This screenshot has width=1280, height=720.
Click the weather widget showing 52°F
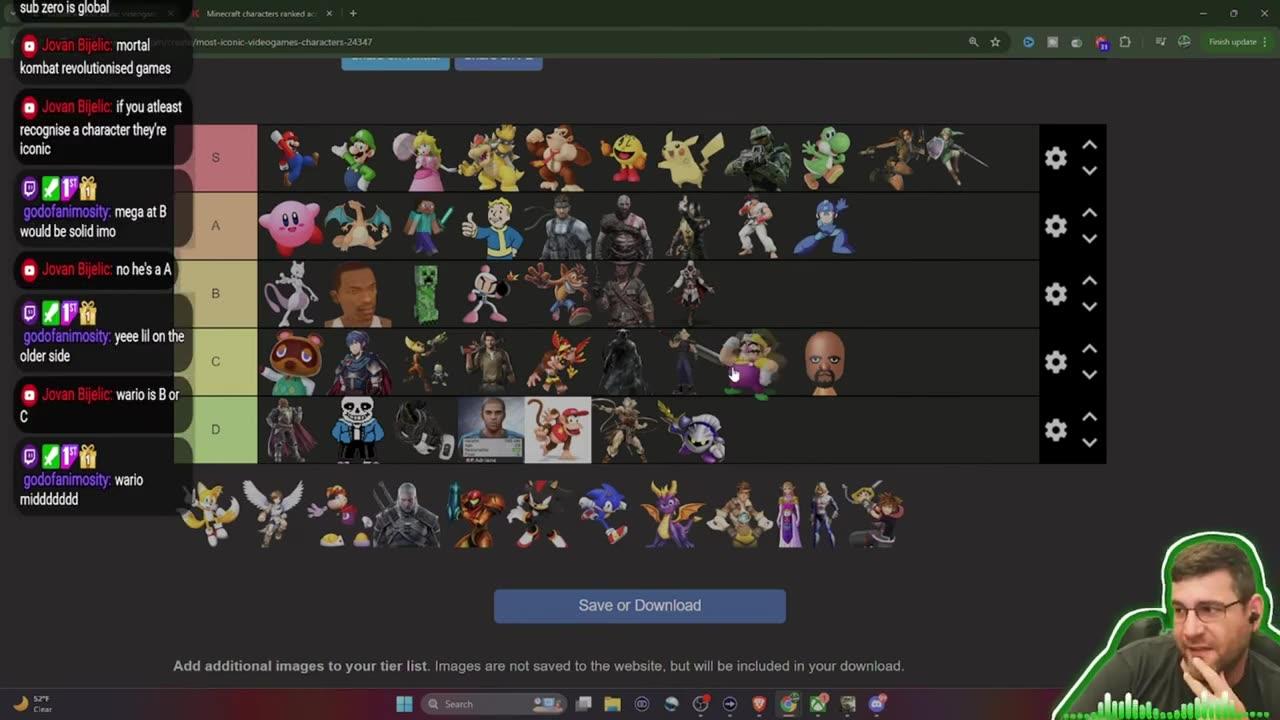[x=36, y=704]
